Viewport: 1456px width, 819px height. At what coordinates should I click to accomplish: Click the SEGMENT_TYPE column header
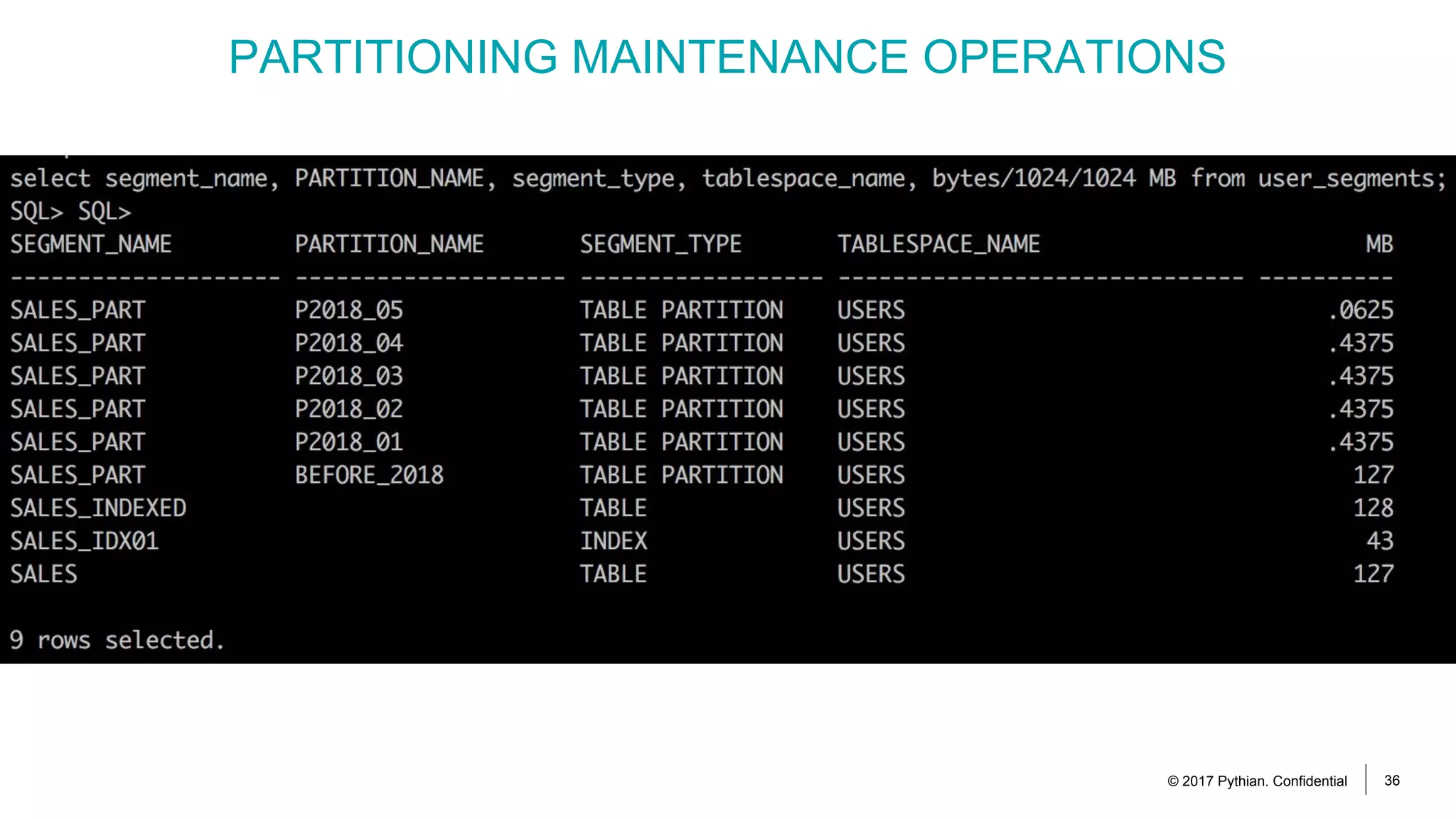[x=660, y=245]
